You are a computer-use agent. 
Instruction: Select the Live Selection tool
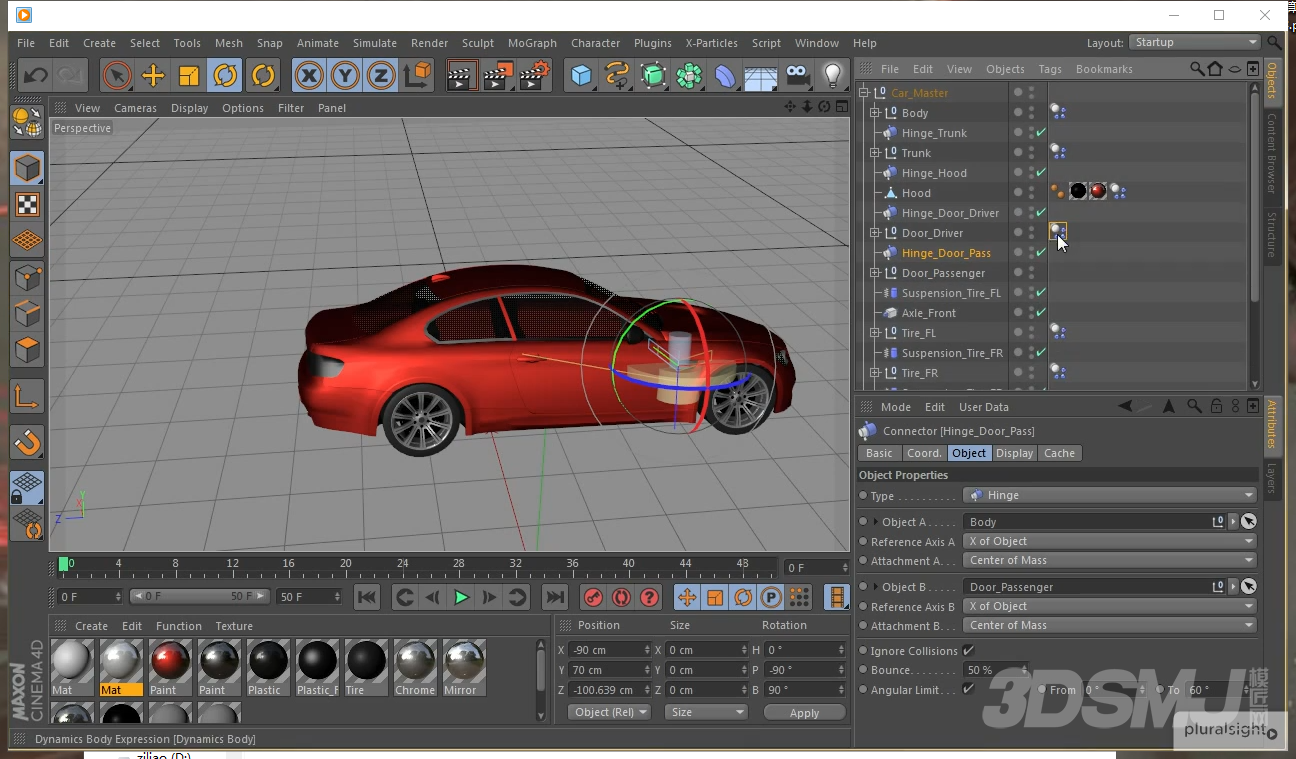click(x=117, y=75)
